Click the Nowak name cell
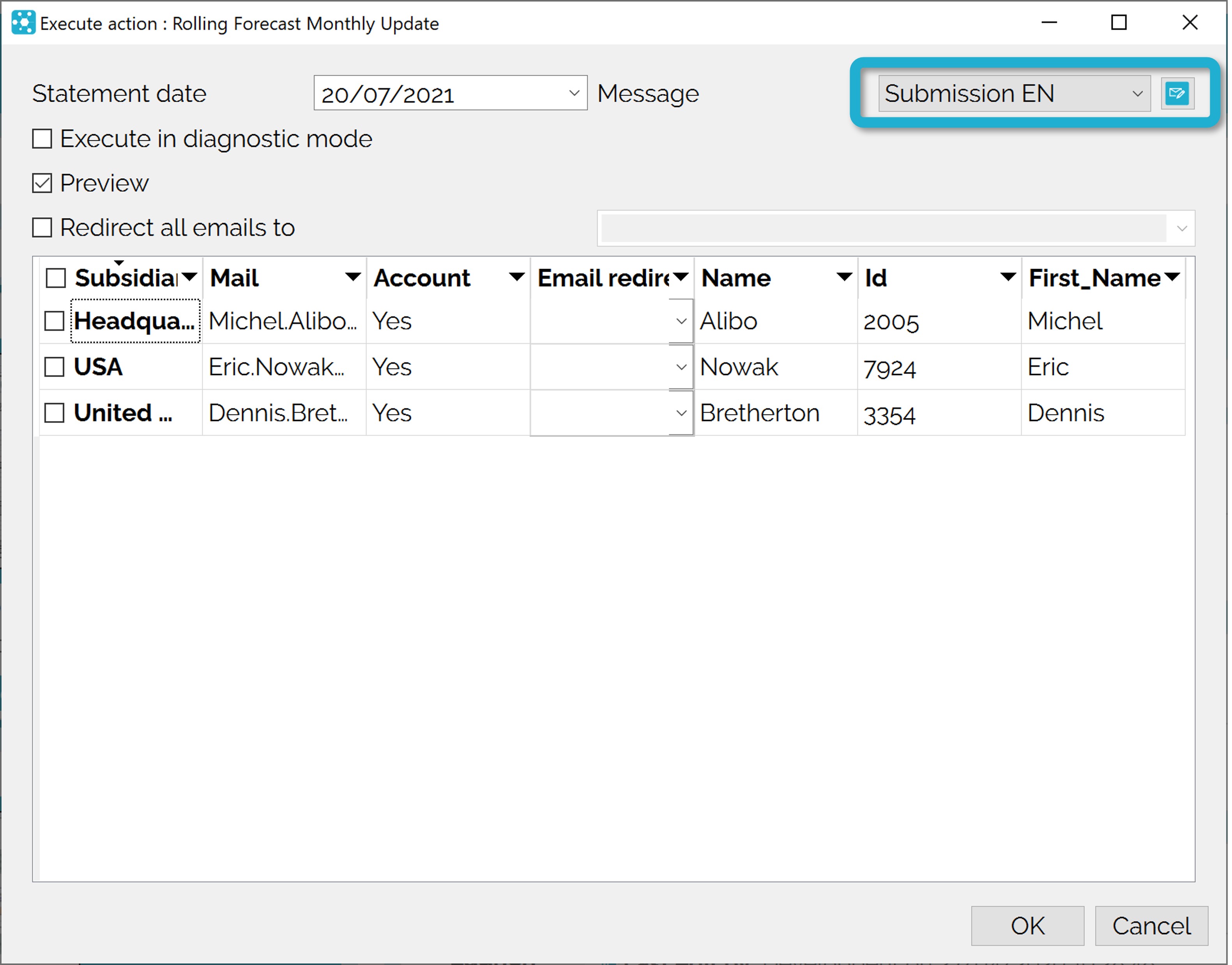Screen dimensions: 1232x965 click(x=776, y=367)
